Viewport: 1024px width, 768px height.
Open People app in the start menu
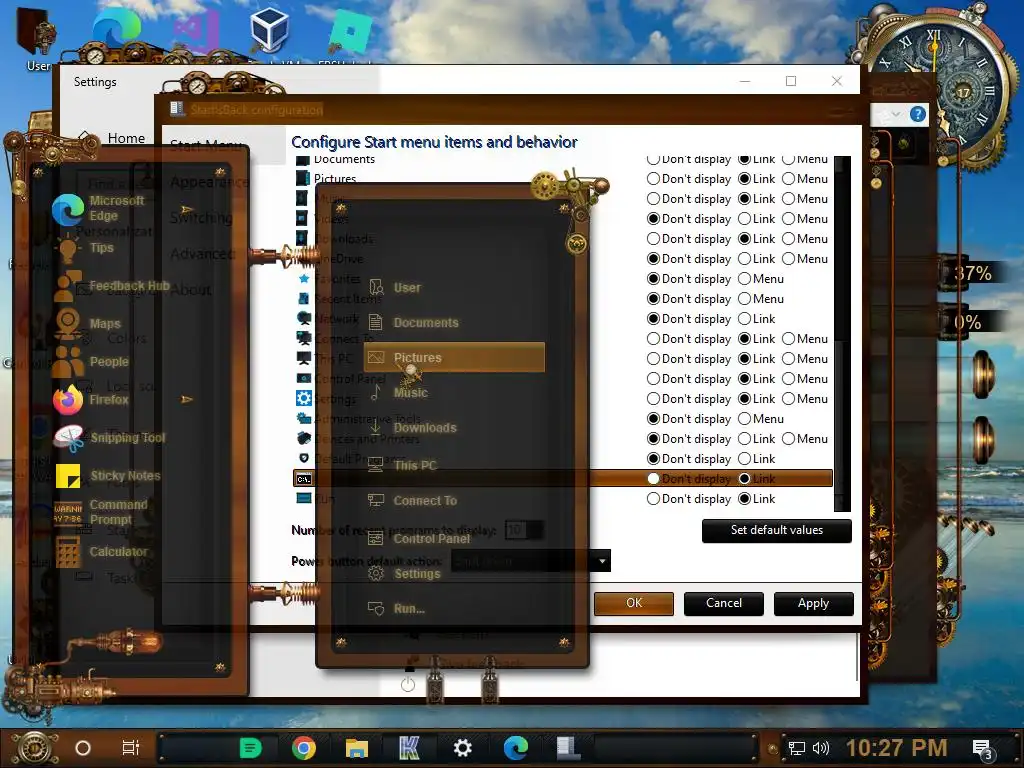(91, 362)
